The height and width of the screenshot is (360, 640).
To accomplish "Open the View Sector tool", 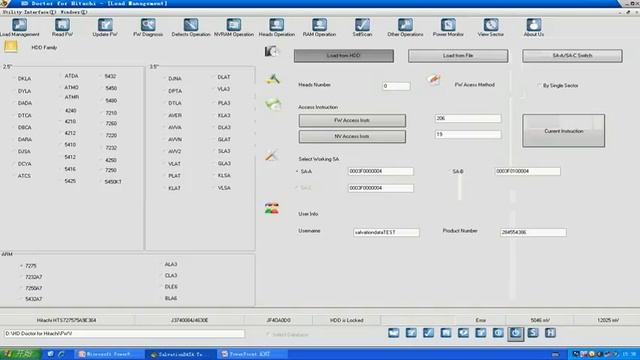I will tap(491, 28).
